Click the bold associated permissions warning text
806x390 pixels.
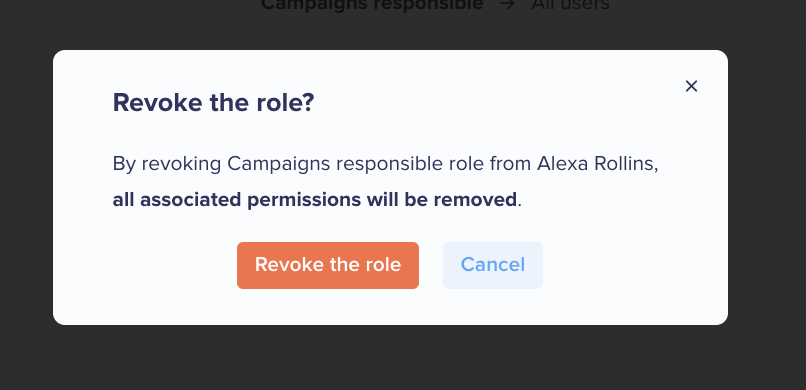(315, 199)
